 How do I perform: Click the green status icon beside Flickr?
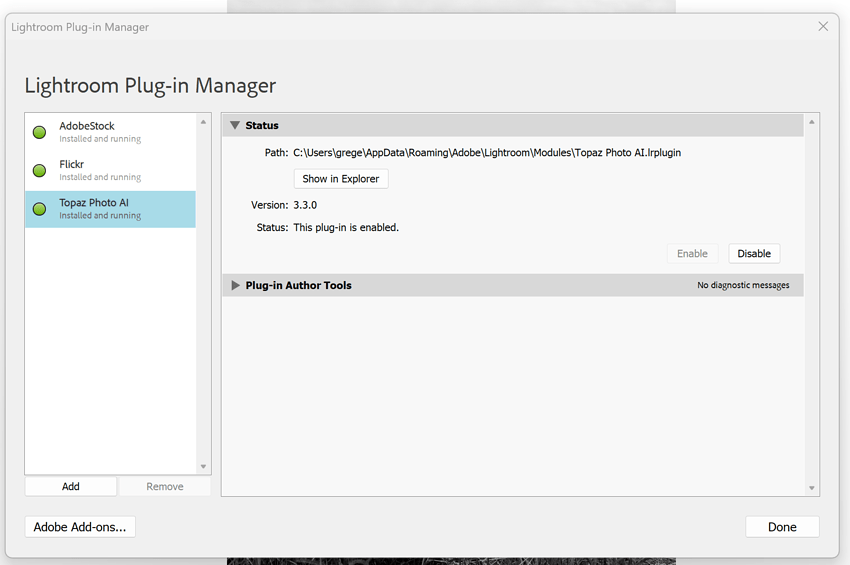click(x=40, y=171)
